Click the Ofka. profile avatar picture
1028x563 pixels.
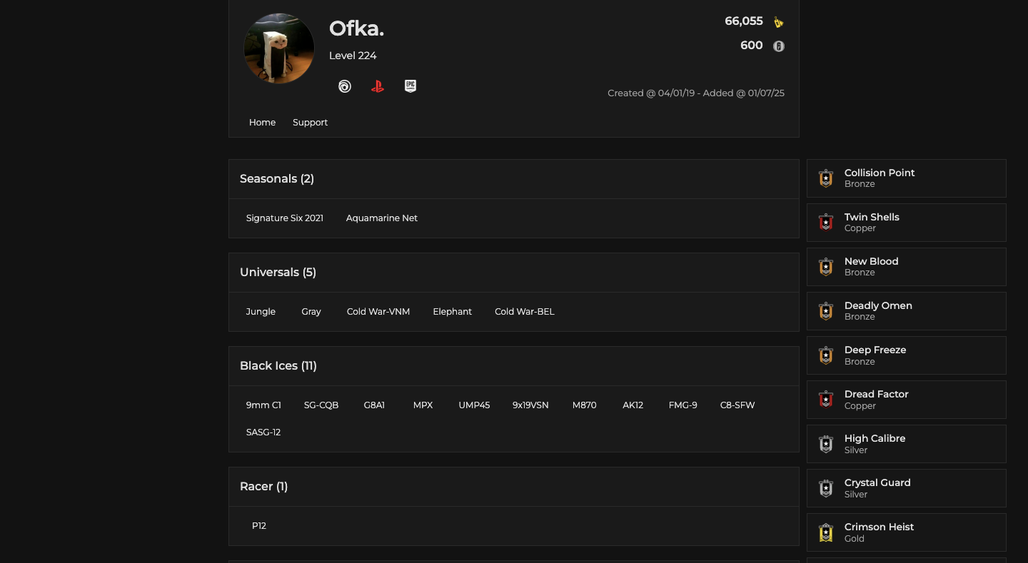(279, 48)
